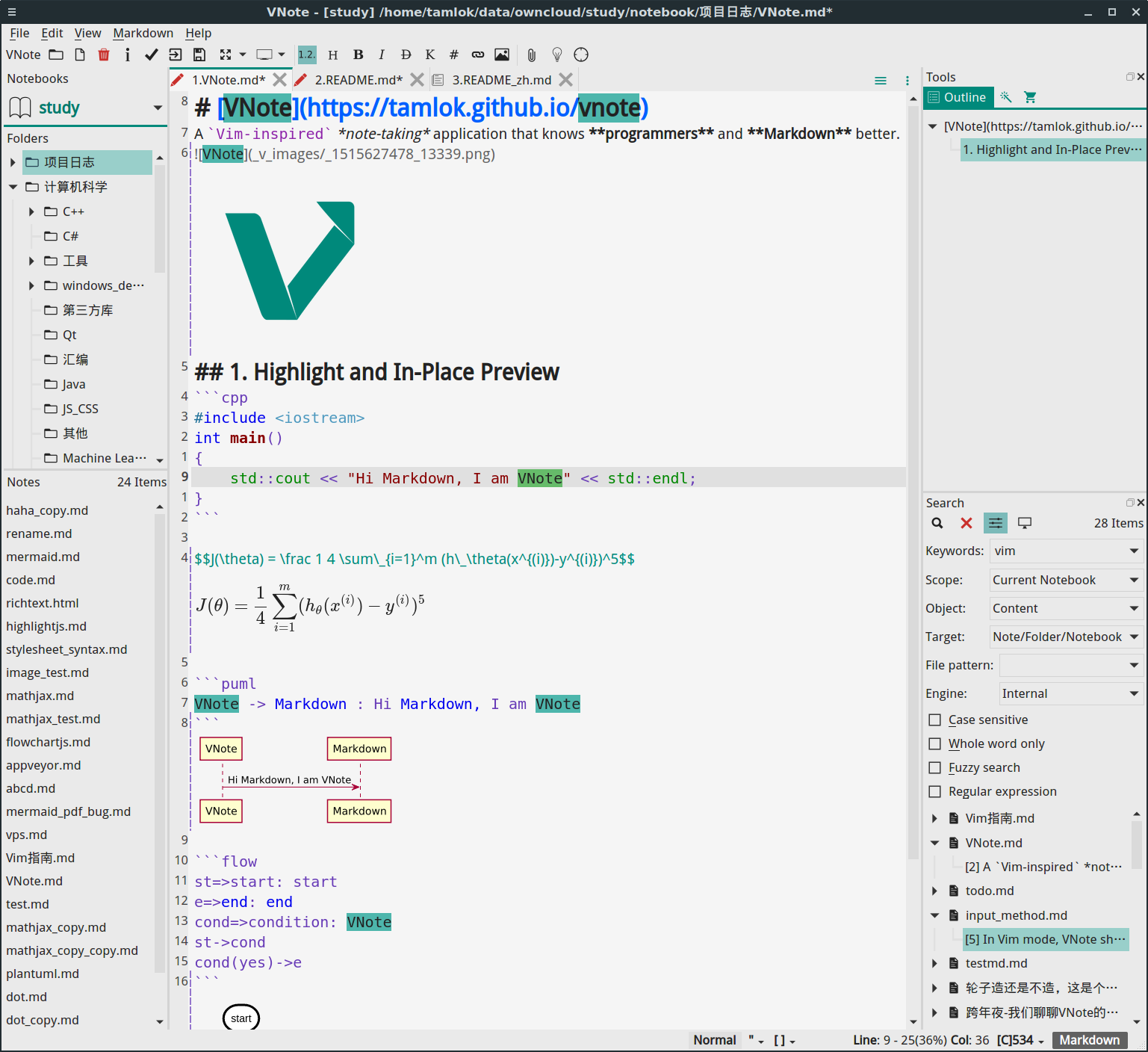1148x1052 pixels.
Task: Open advanced search settings sliders icon
Action: [x=996, y=523]
